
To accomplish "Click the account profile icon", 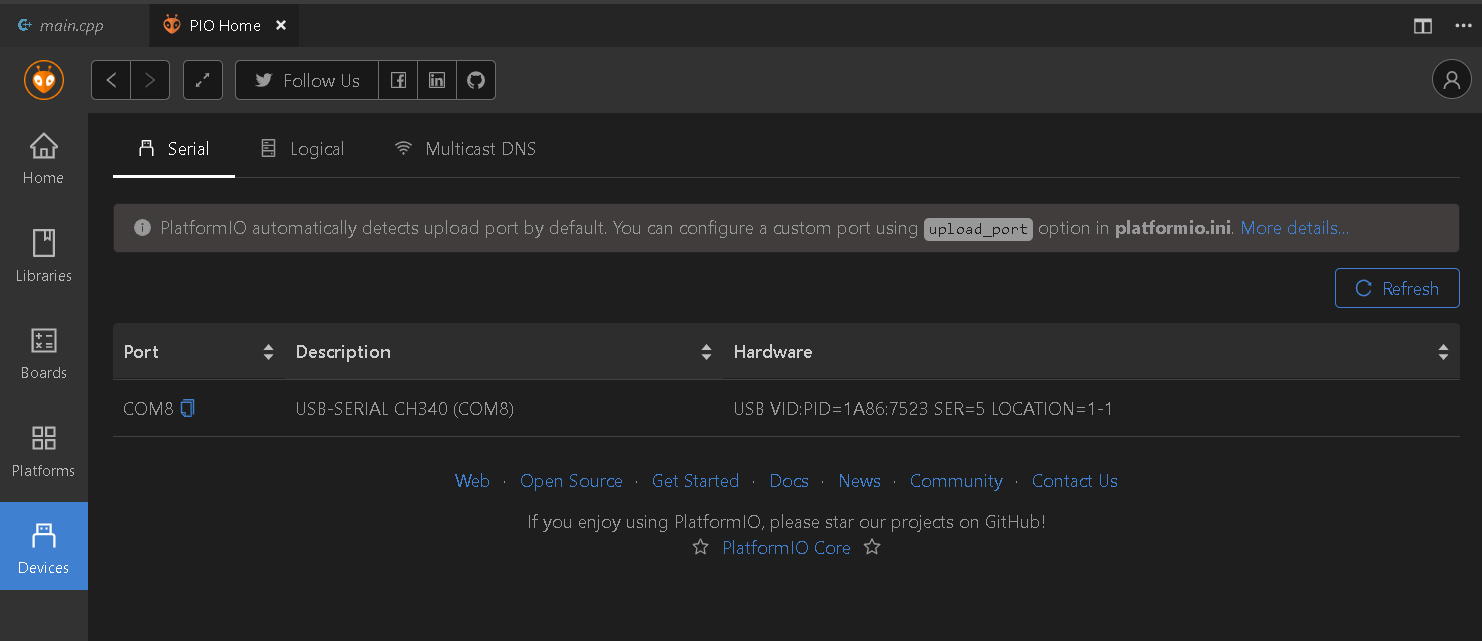I will 1452,79.
